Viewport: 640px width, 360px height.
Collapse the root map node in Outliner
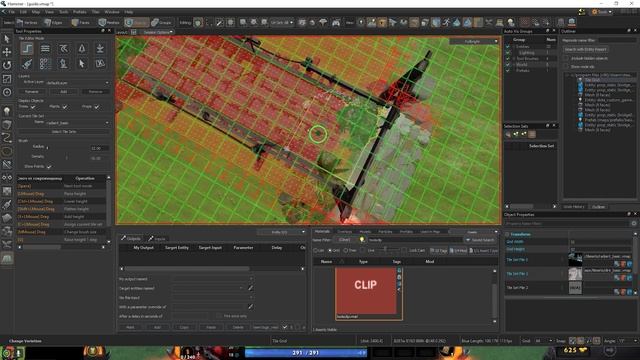pyautogui.click(x=567, y=75)
